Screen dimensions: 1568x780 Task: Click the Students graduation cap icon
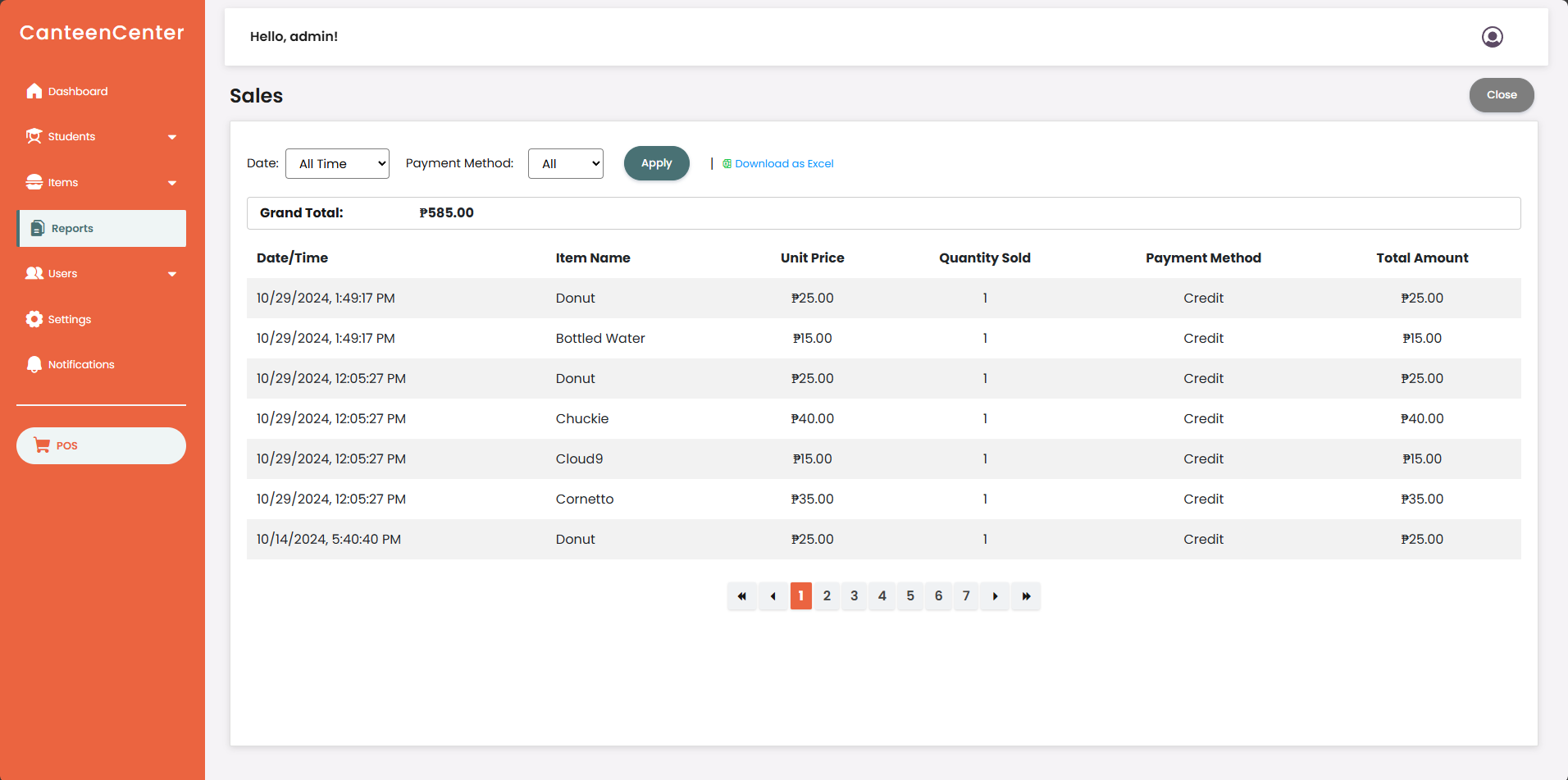coord(34,136)
